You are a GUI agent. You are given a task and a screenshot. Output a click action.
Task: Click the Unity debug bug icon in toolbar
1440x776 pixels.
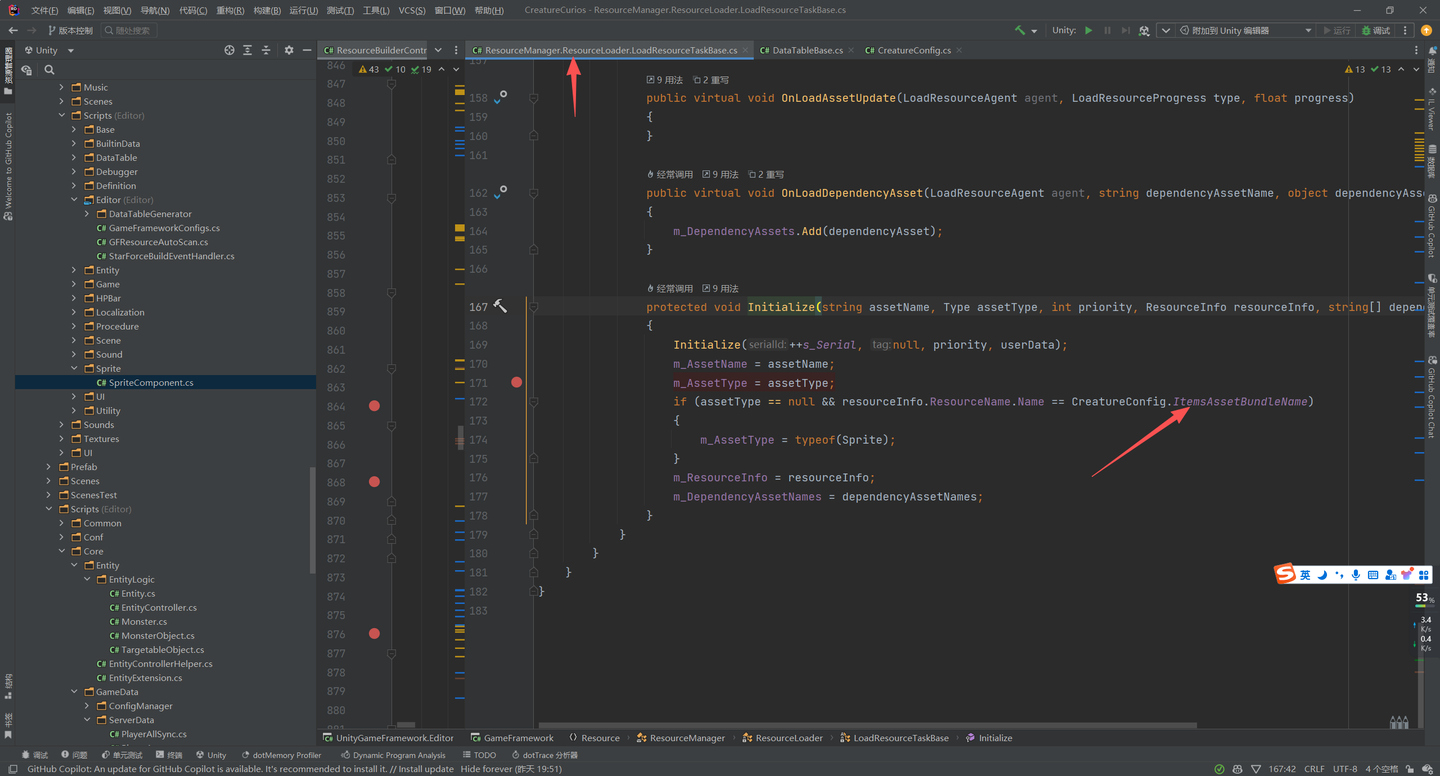point(1144,30)
